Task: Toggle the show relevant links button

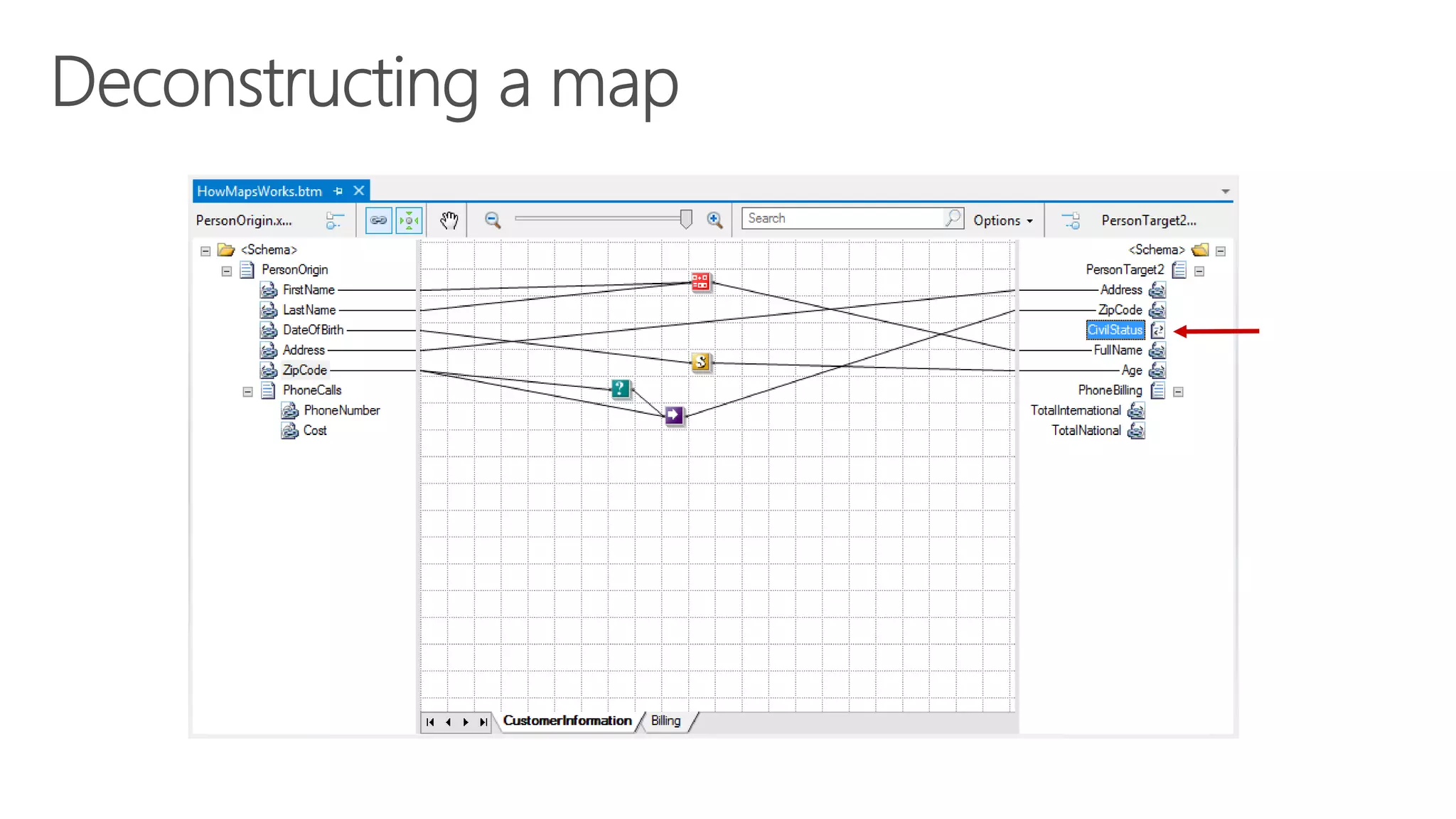Action: point(378,220)
